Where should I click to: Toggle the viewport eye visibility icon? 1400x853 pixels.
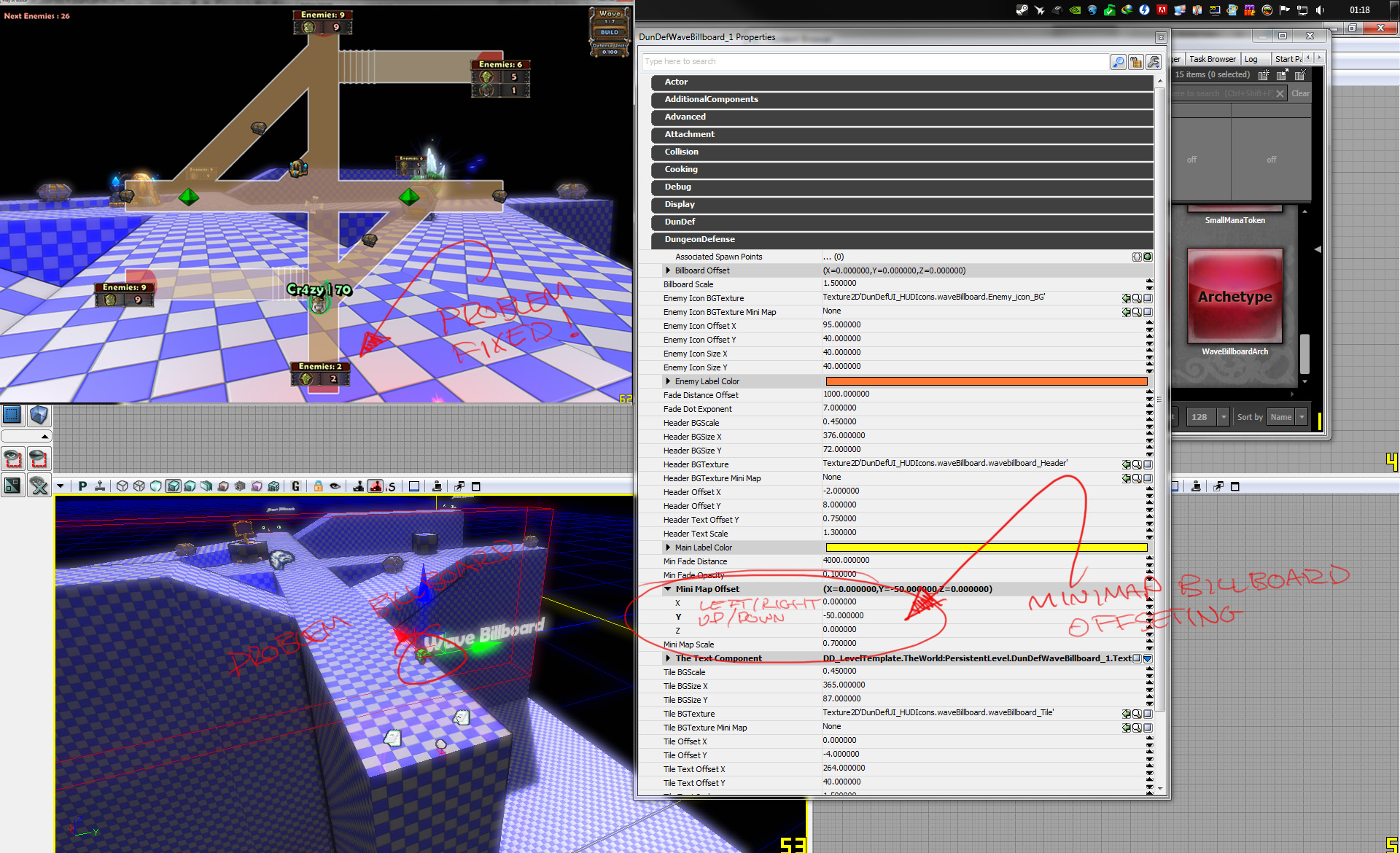coord(335,486)
